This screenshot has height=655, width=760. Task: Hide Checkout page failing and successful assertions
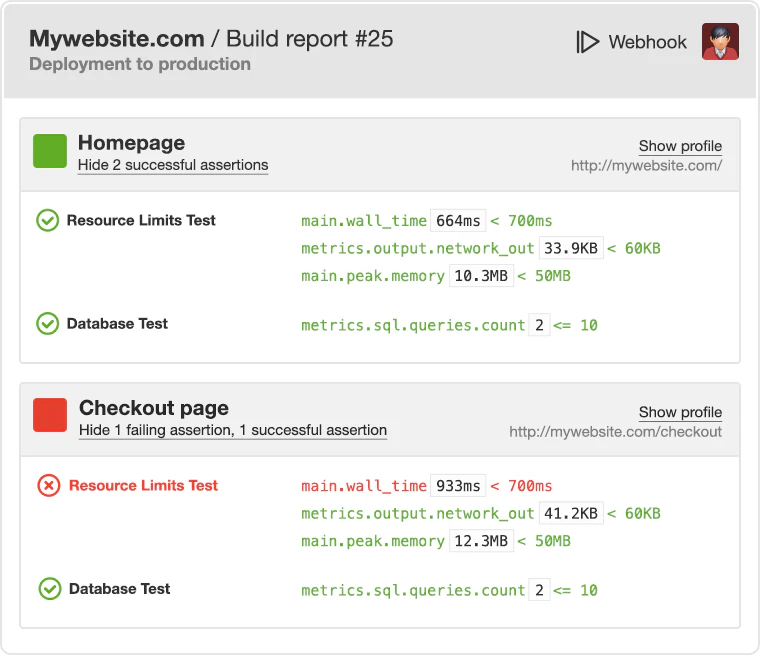pyautogui.click(x=233, y=430)
